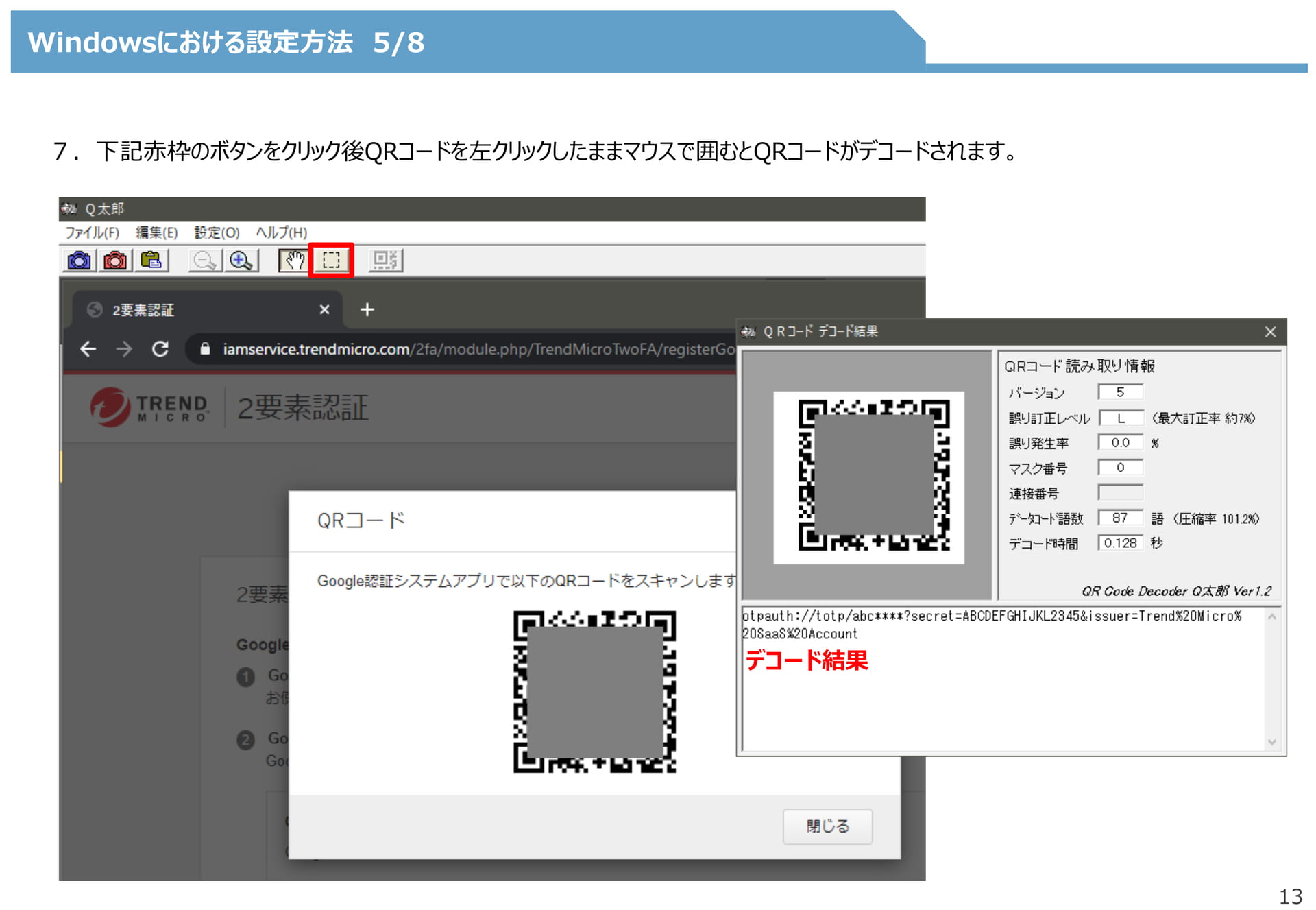Click the "QR Code Decoder Q太郎 Ver1.2" text

pyautogui.click(x=1176, y=591)
